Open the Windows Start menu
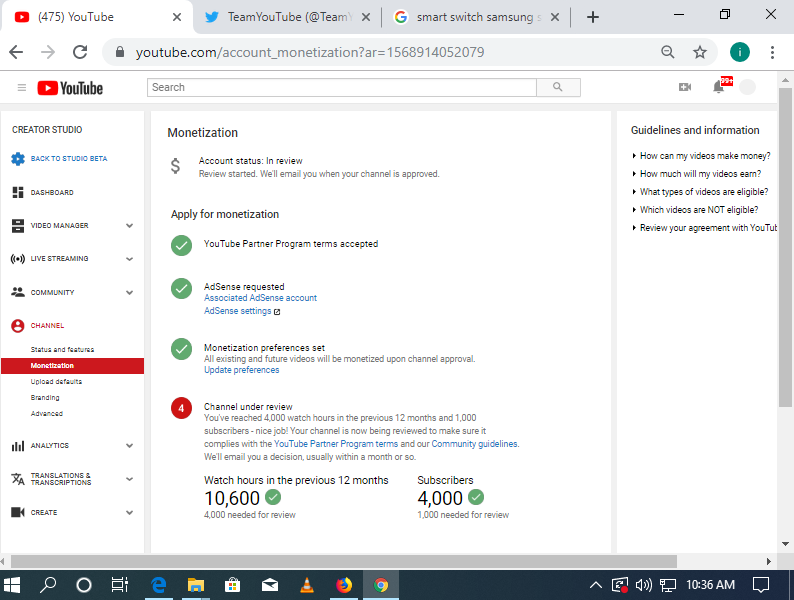This screenshot has height=600, width=794. 11,585
